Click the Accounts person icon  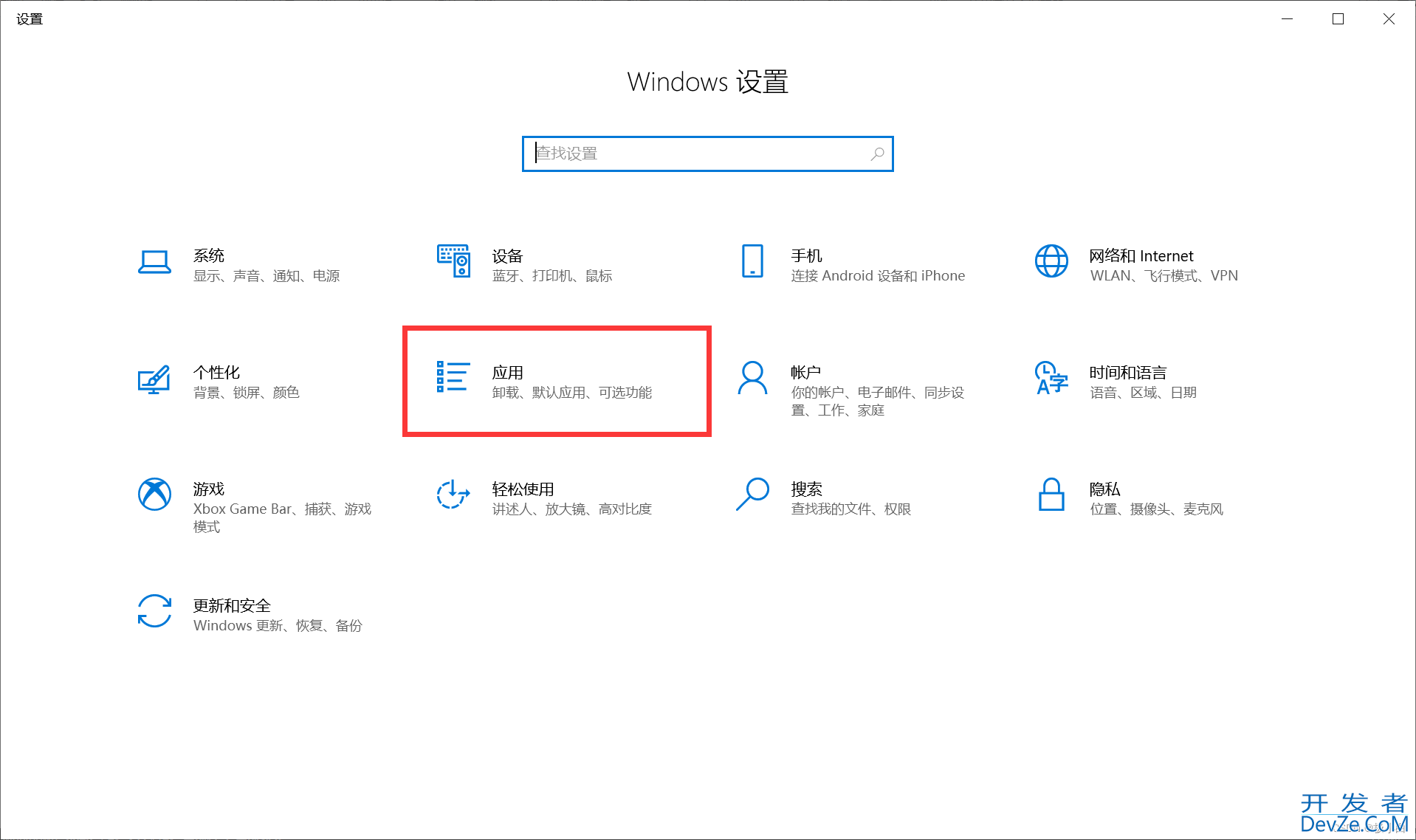point(752,378)
